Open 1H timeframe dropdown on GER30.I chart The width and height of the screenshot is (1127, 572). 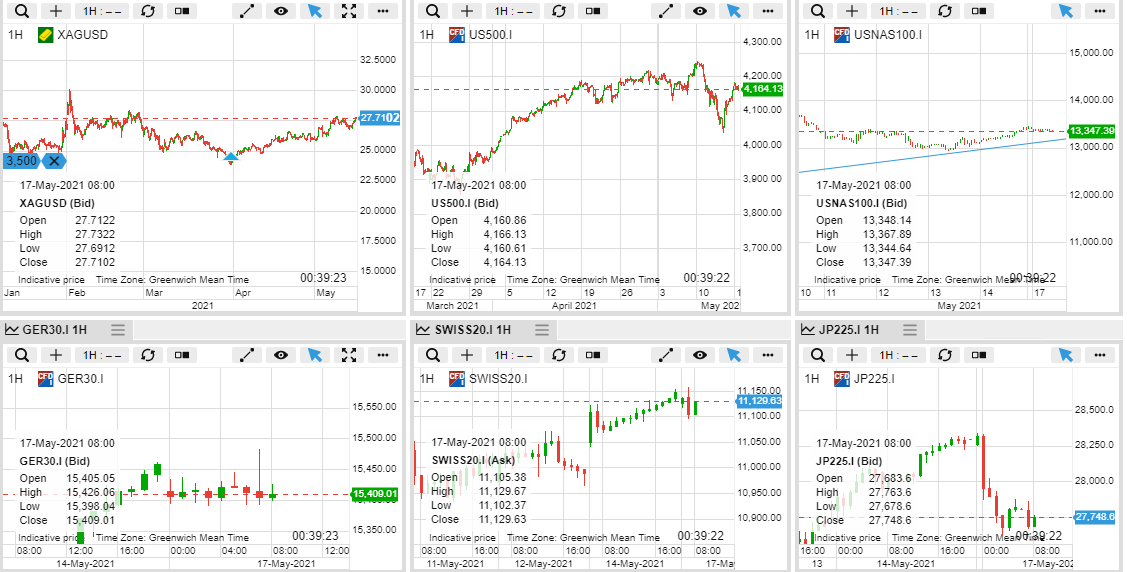(x=101, y=355)
